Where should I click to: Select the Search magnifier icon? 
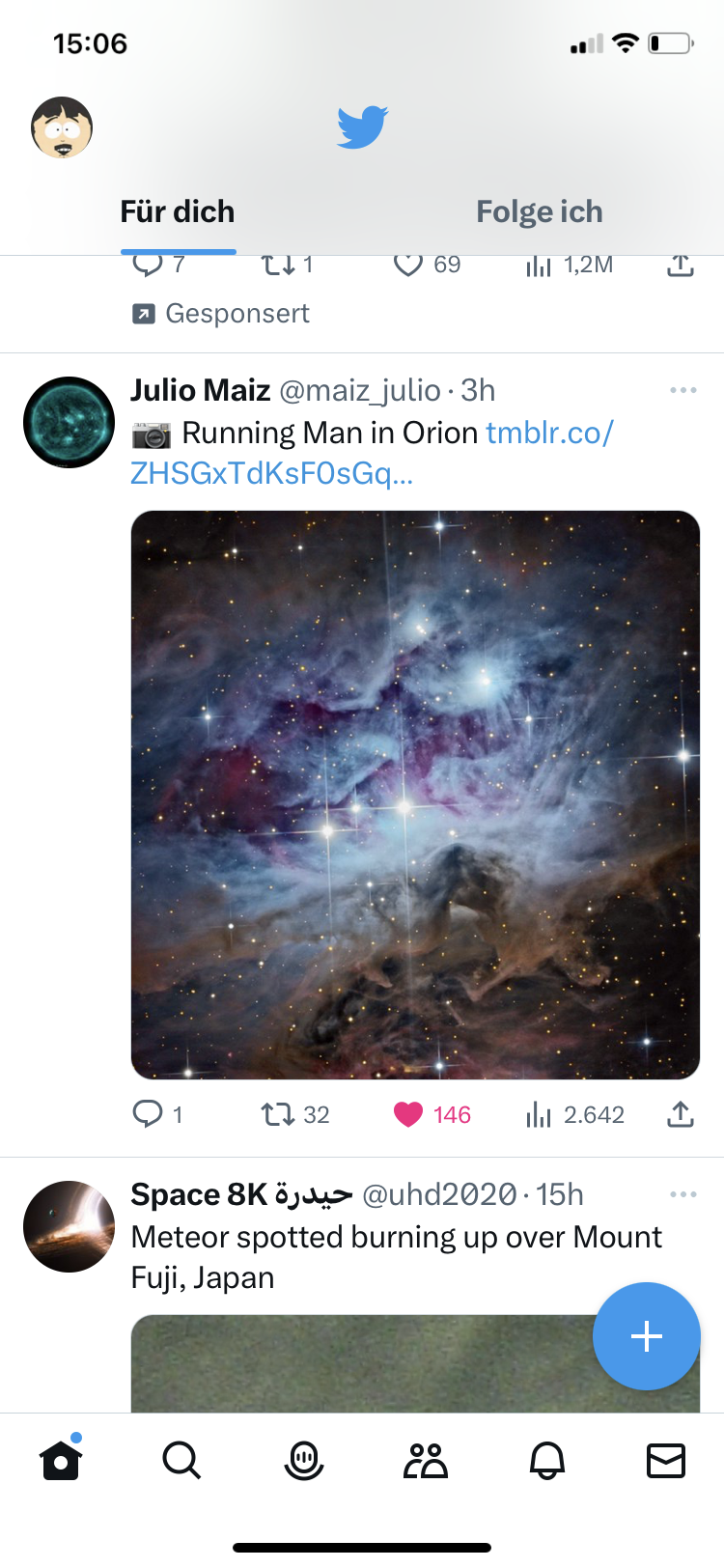coord(181,1460)
